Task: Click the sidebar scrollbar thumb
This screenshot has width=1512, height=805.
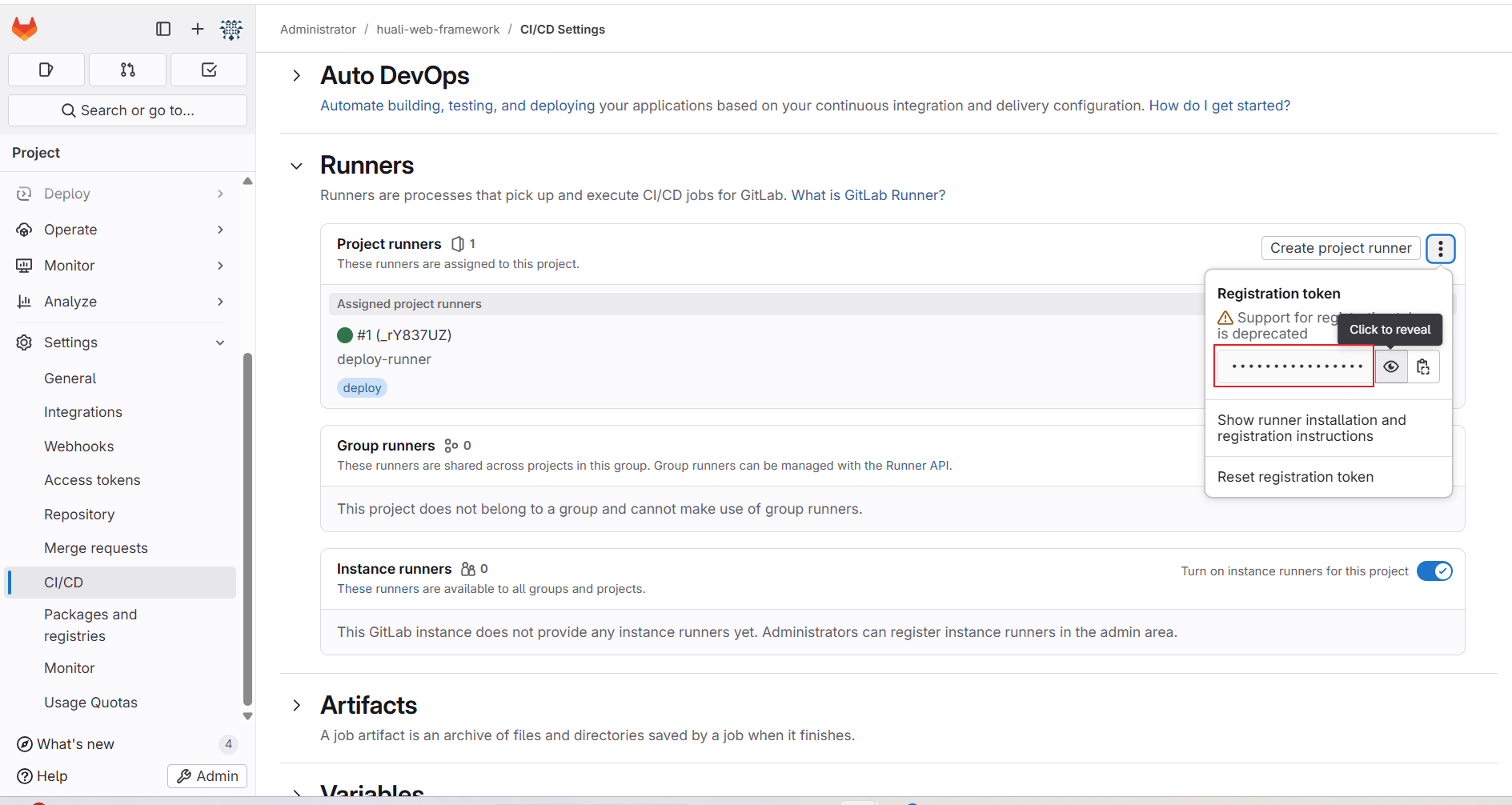Action: click(247, 528)
